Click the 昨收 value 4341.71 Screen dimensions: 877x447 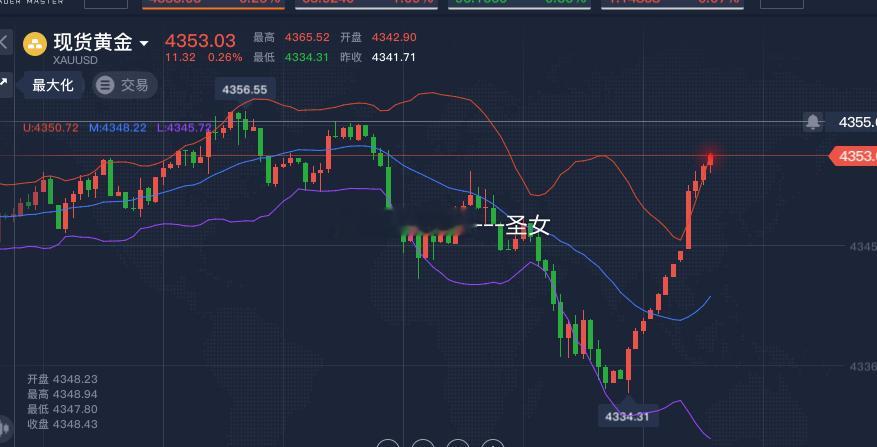(394, 57)
